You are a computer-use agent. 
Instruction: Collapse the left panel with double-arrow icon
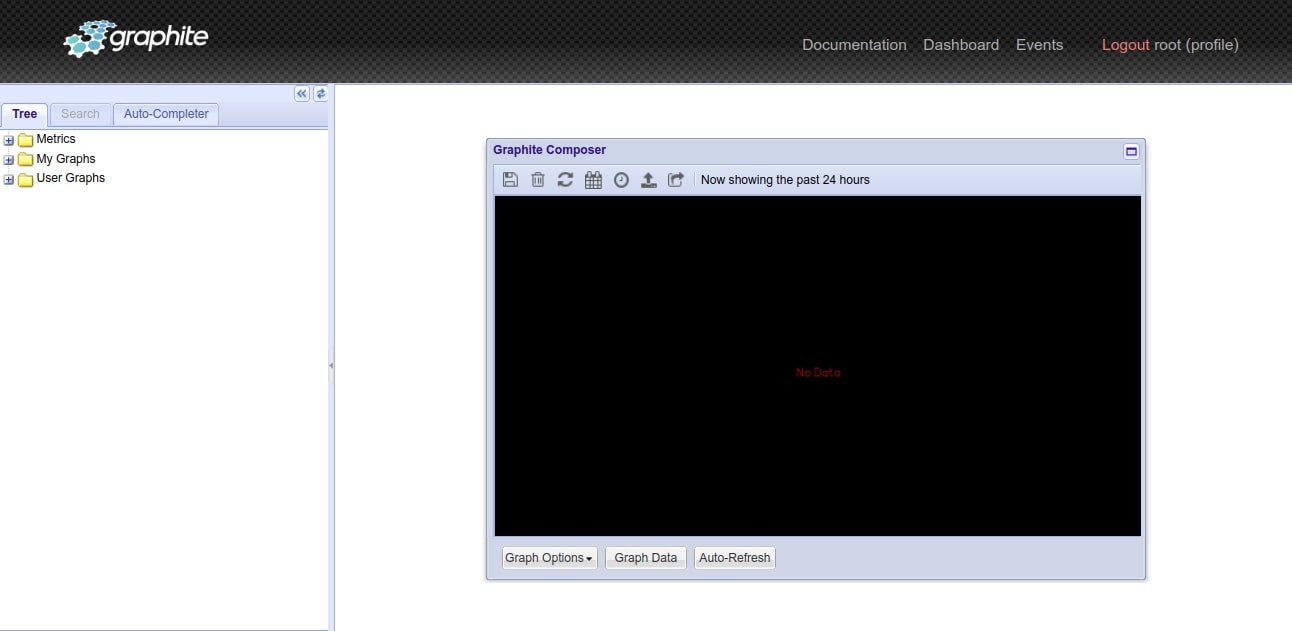(x=302, y=94)
